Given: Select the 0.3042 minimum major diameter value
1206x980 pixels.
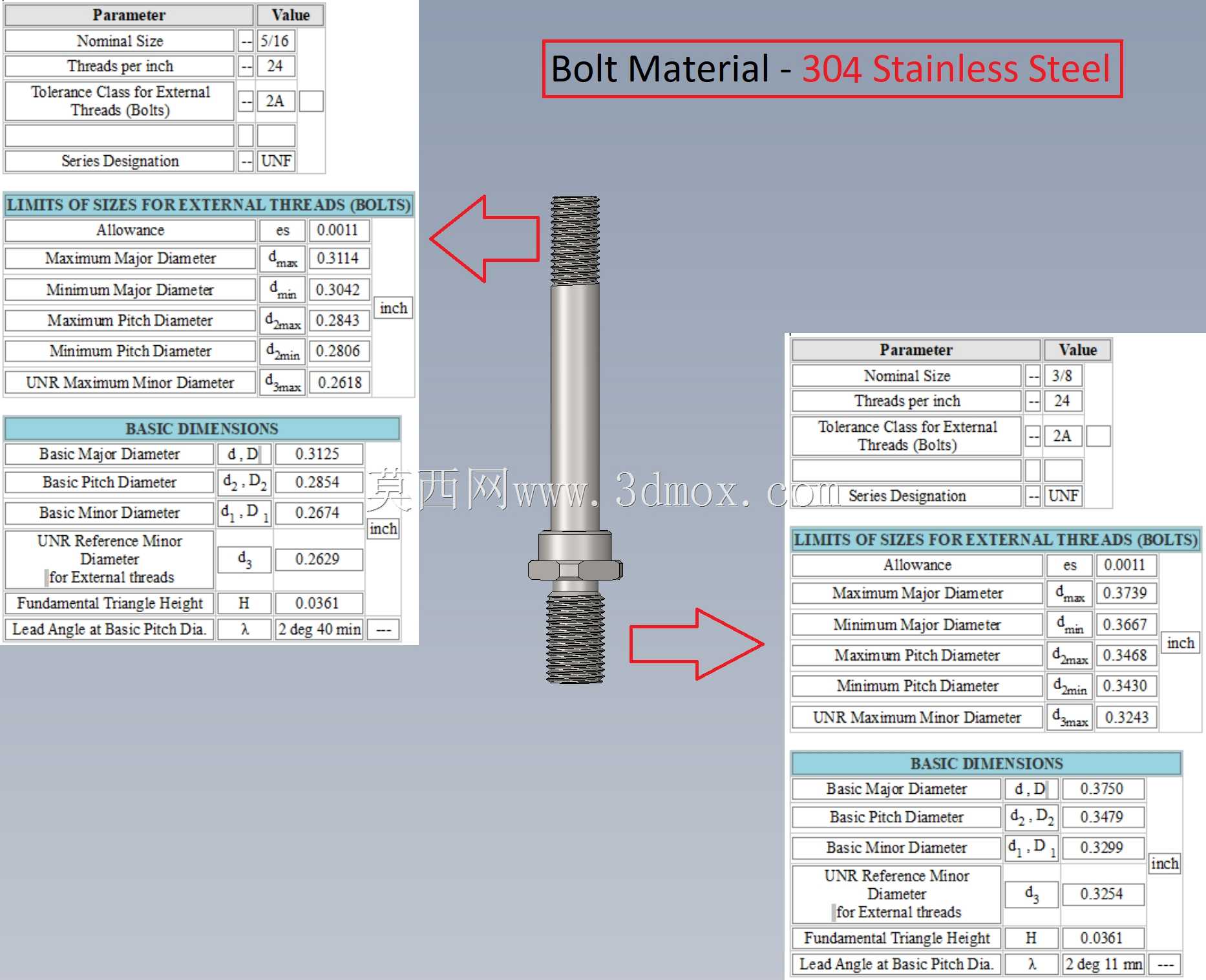Looking at the screenshot, I should [339, 290].
